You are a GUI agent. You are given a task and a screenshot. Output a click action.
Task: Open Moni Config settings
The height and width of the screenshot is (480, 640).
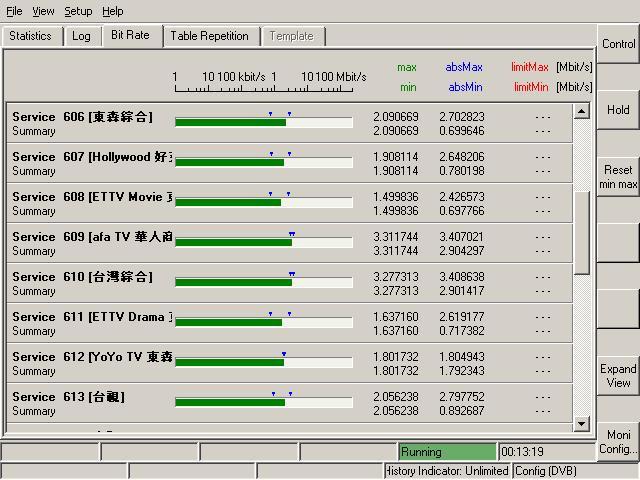point(618,442)
